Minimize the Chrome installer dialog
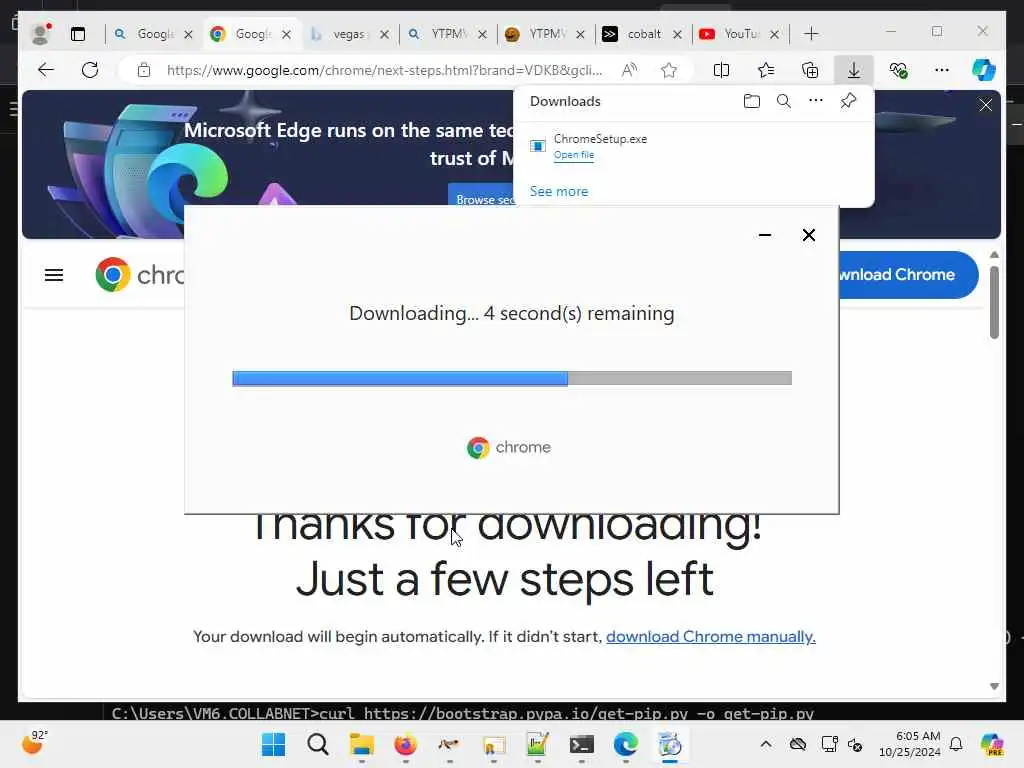This screenshot has height=768, width=1024. point(765,235)
